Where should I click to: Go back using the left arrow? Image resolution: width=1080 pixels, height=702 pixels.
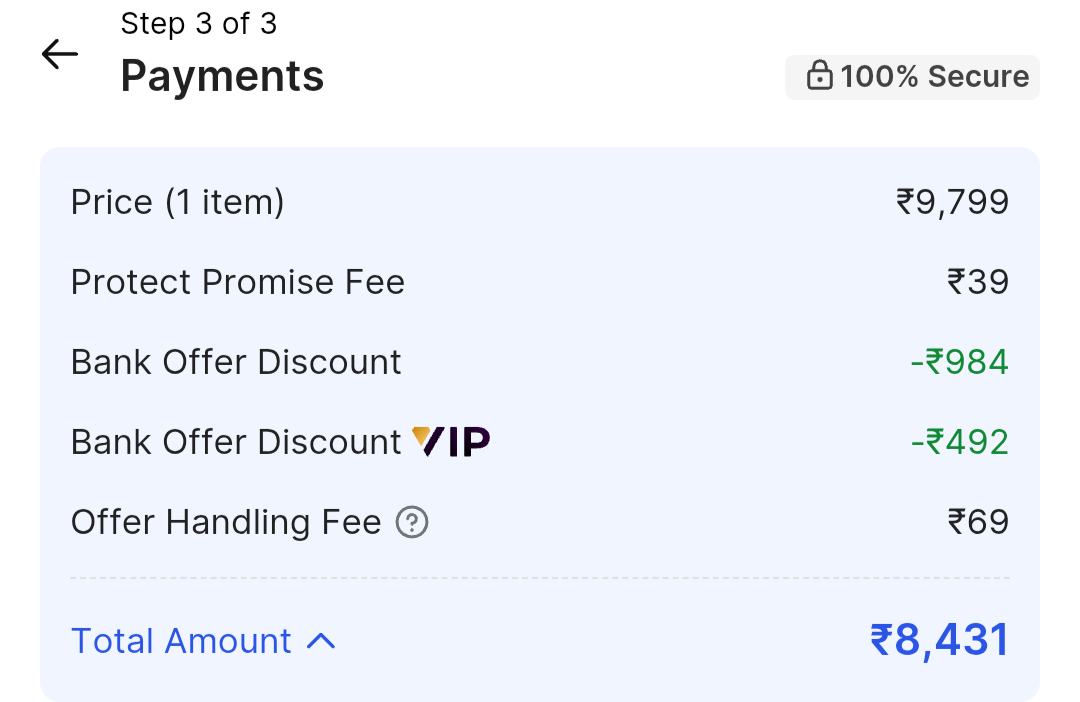[x=60, y=54]
